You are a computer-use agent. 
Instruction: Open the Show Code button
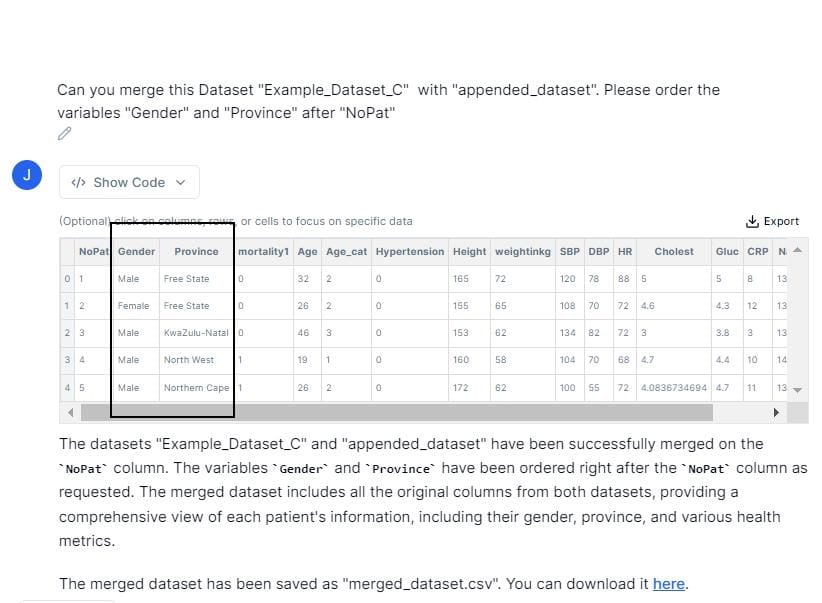coord(129,182)
